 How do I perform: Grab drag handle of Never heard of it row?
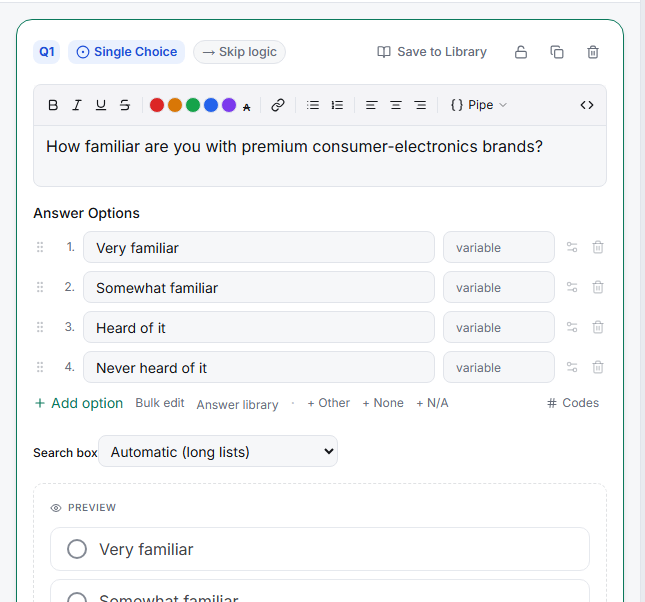pyautogui.click(x=40, y=367)
